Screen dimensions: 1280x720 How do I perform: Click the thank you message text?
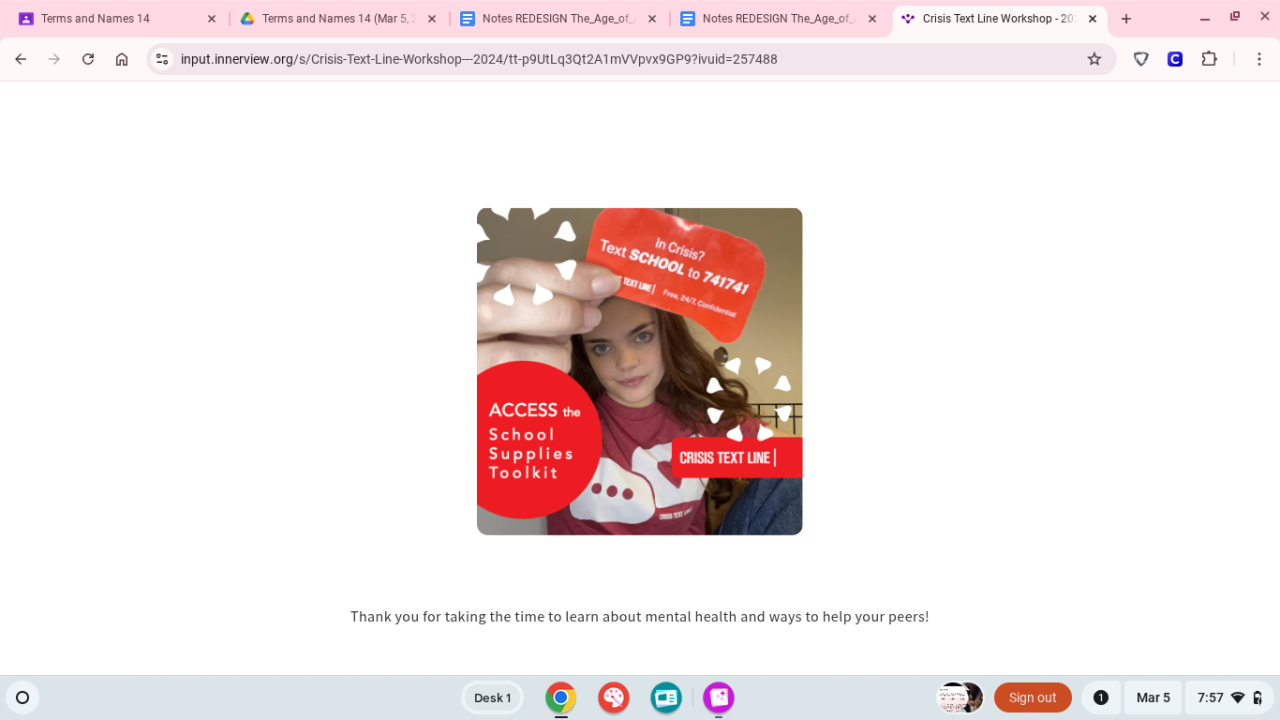pos(640,616)
